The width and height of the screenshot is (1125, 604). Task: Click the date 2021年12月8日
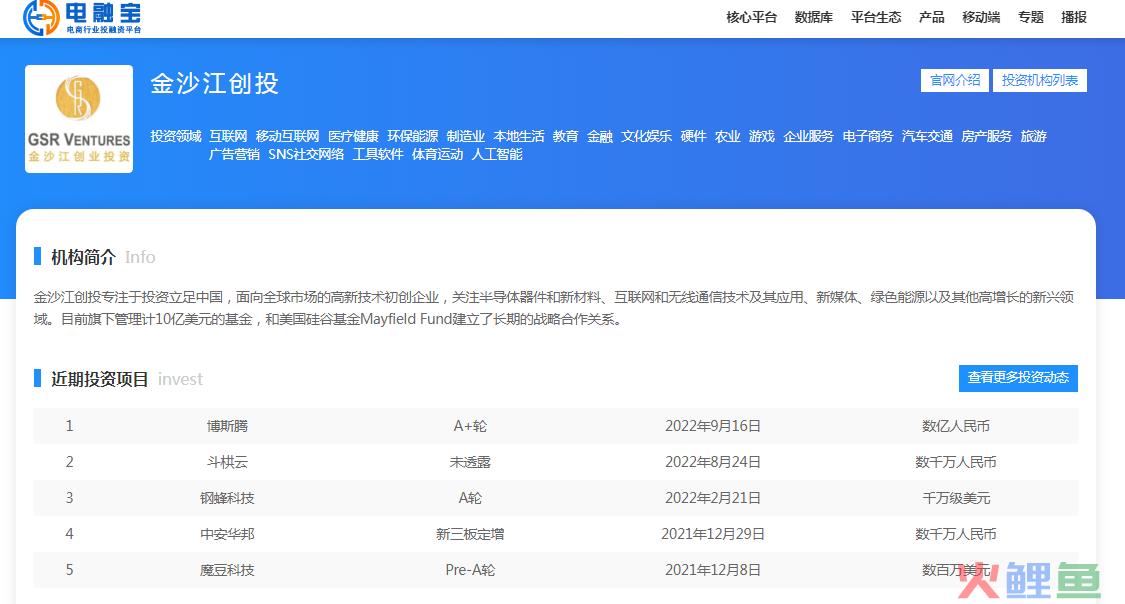tap(712, 570)
